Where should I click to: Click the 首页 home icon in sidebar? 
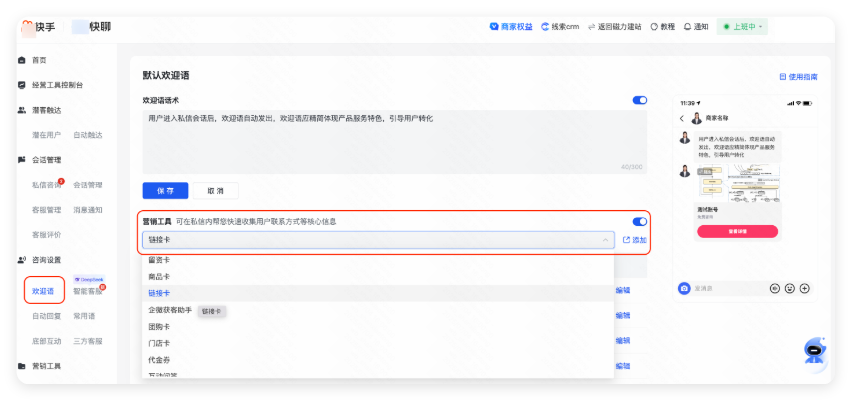22,60
